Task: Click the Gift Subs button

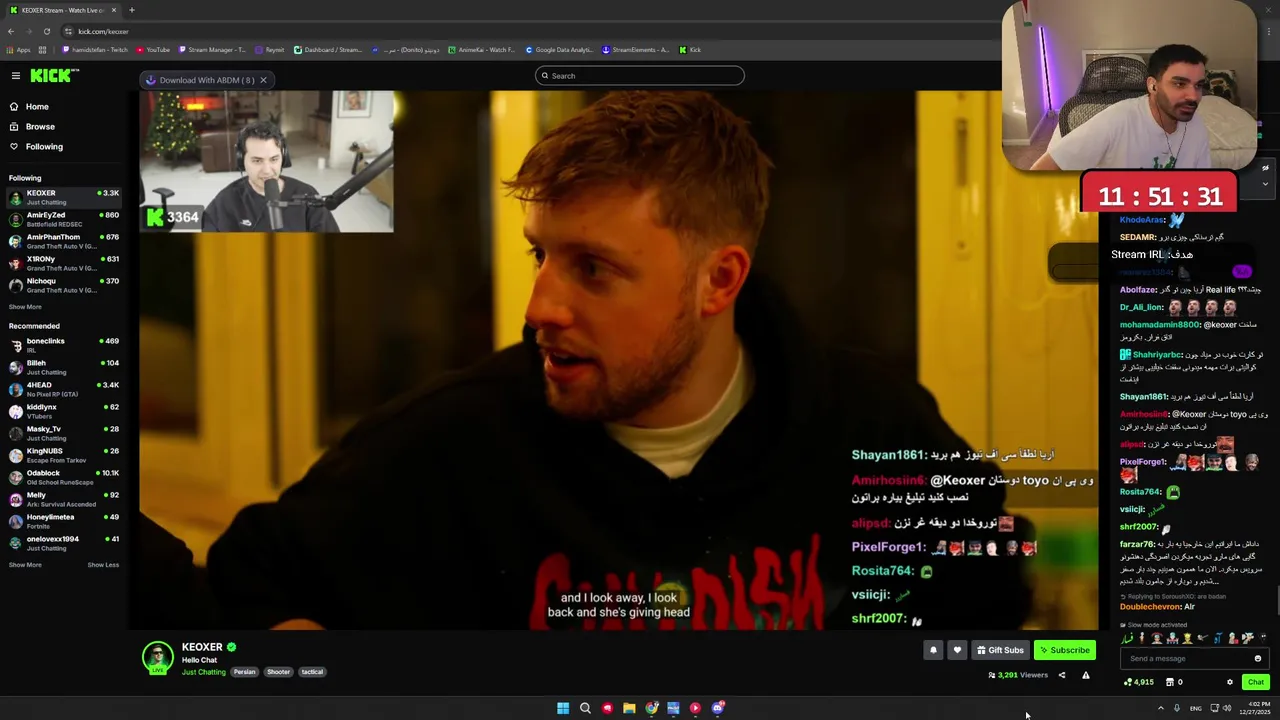Action: (1000, 650)
